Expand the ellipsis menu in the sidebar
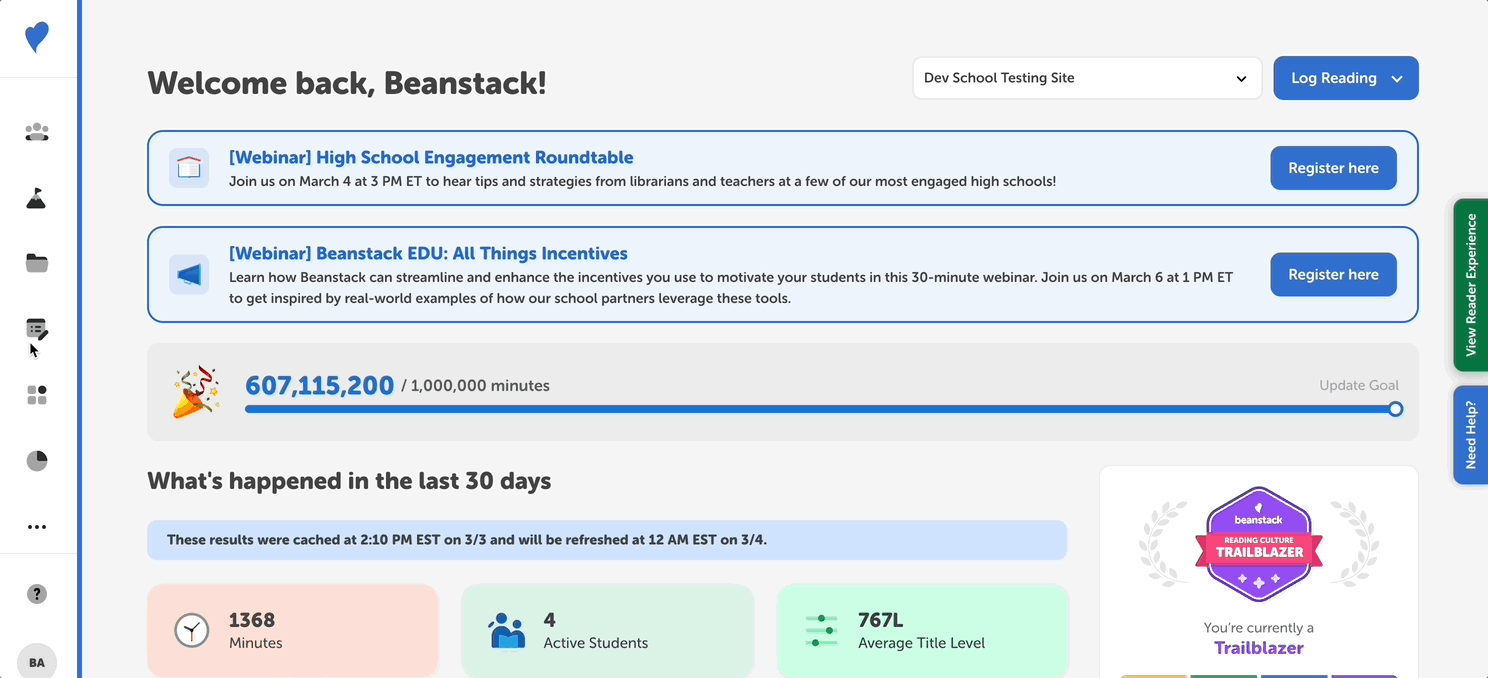 [x=37, y=527]
